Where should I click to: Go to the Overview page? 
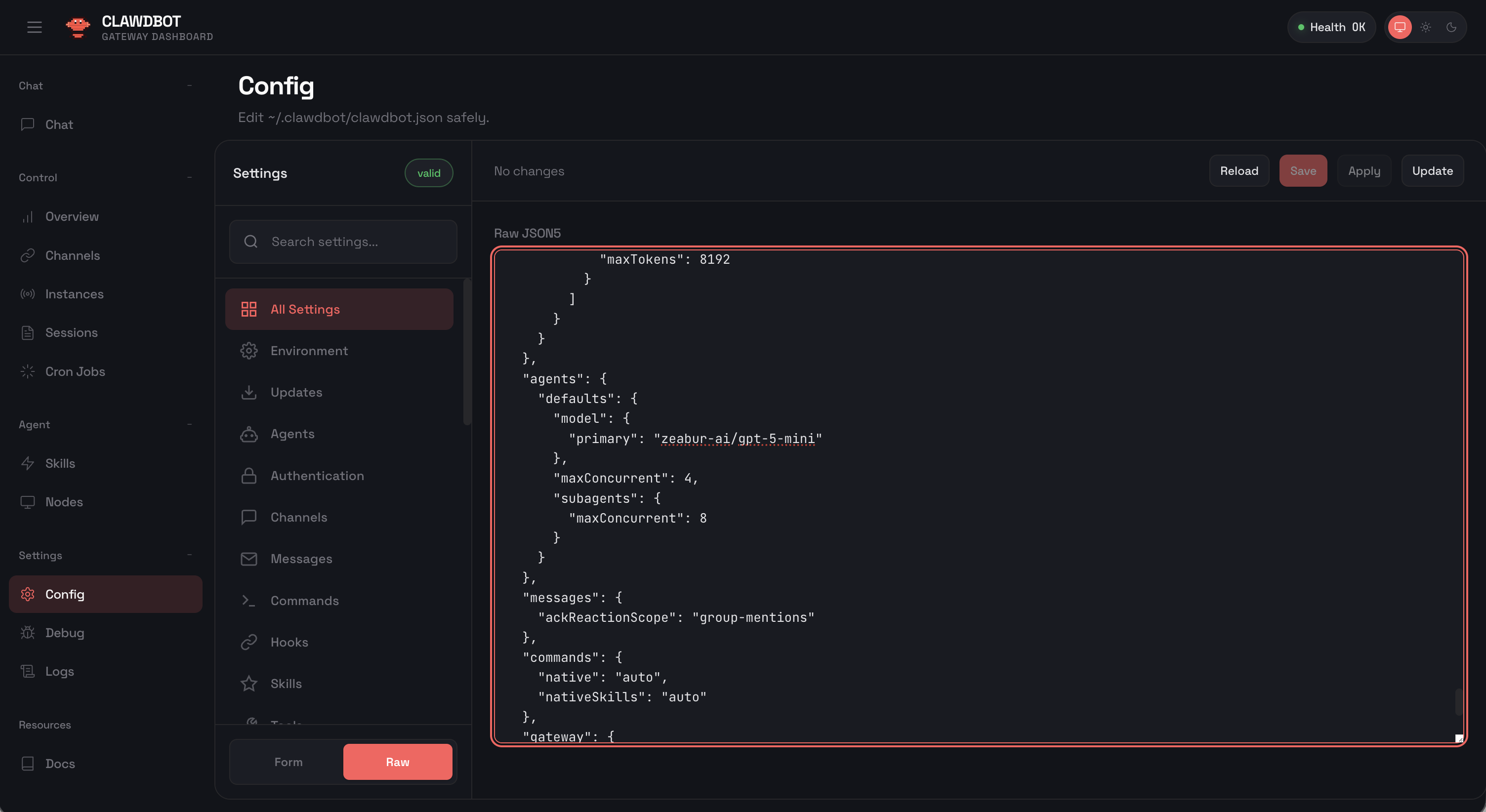tap(106, 217)
